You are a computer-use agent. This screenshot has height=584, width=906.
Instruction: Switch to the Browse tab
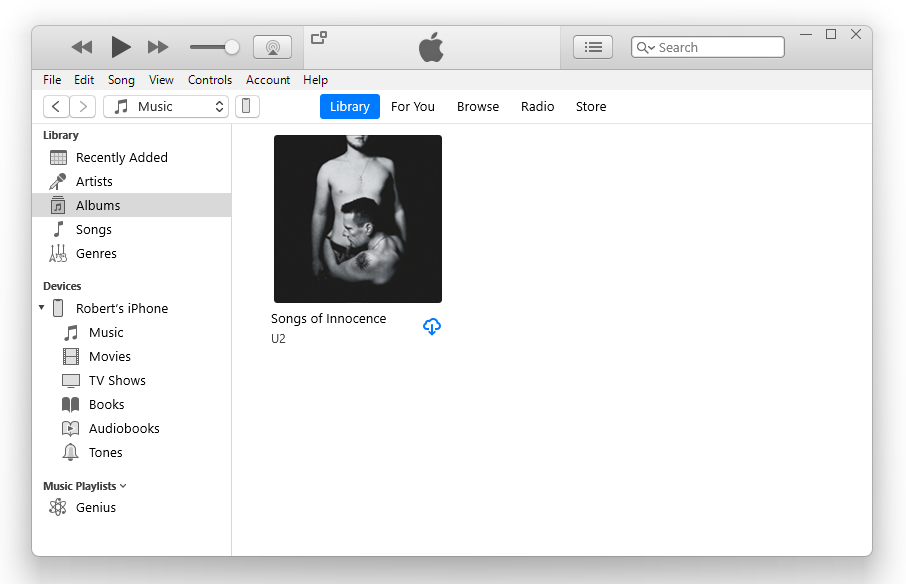click(478, 107)
